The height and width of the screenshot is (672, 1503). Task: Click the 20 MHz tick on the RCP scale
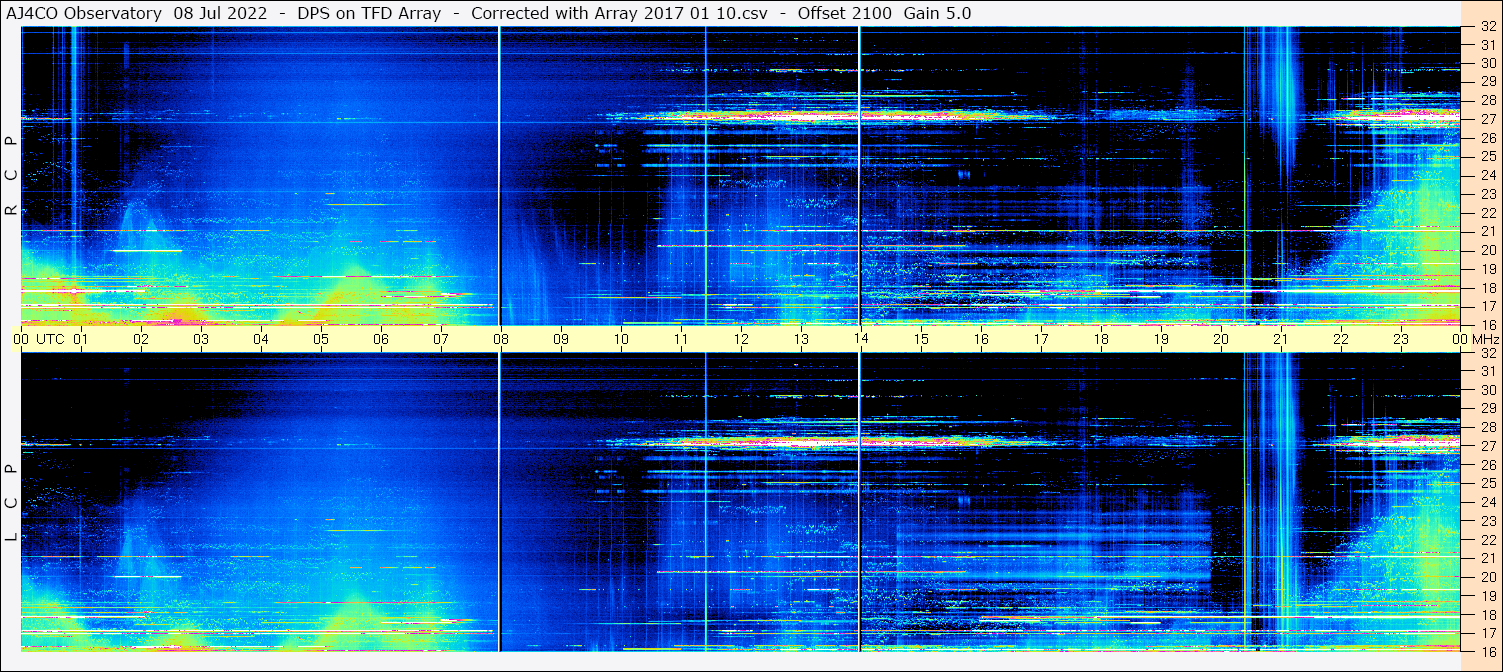(1487, 249)
